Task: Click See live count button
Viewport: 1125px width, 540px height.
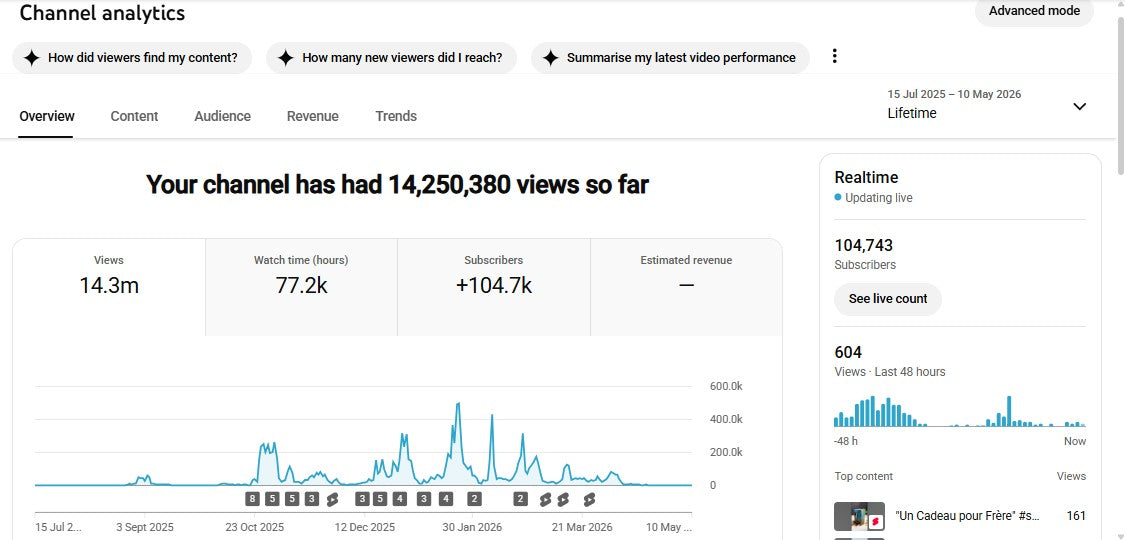Action: click(x=888, y=299)
